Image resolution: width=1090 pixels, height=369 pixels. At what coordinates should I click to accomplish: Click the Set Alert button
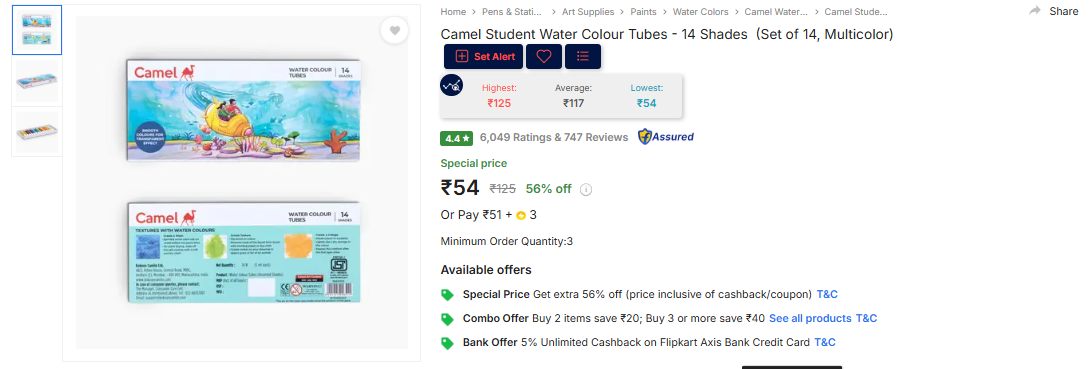click(x=484, y=57)
